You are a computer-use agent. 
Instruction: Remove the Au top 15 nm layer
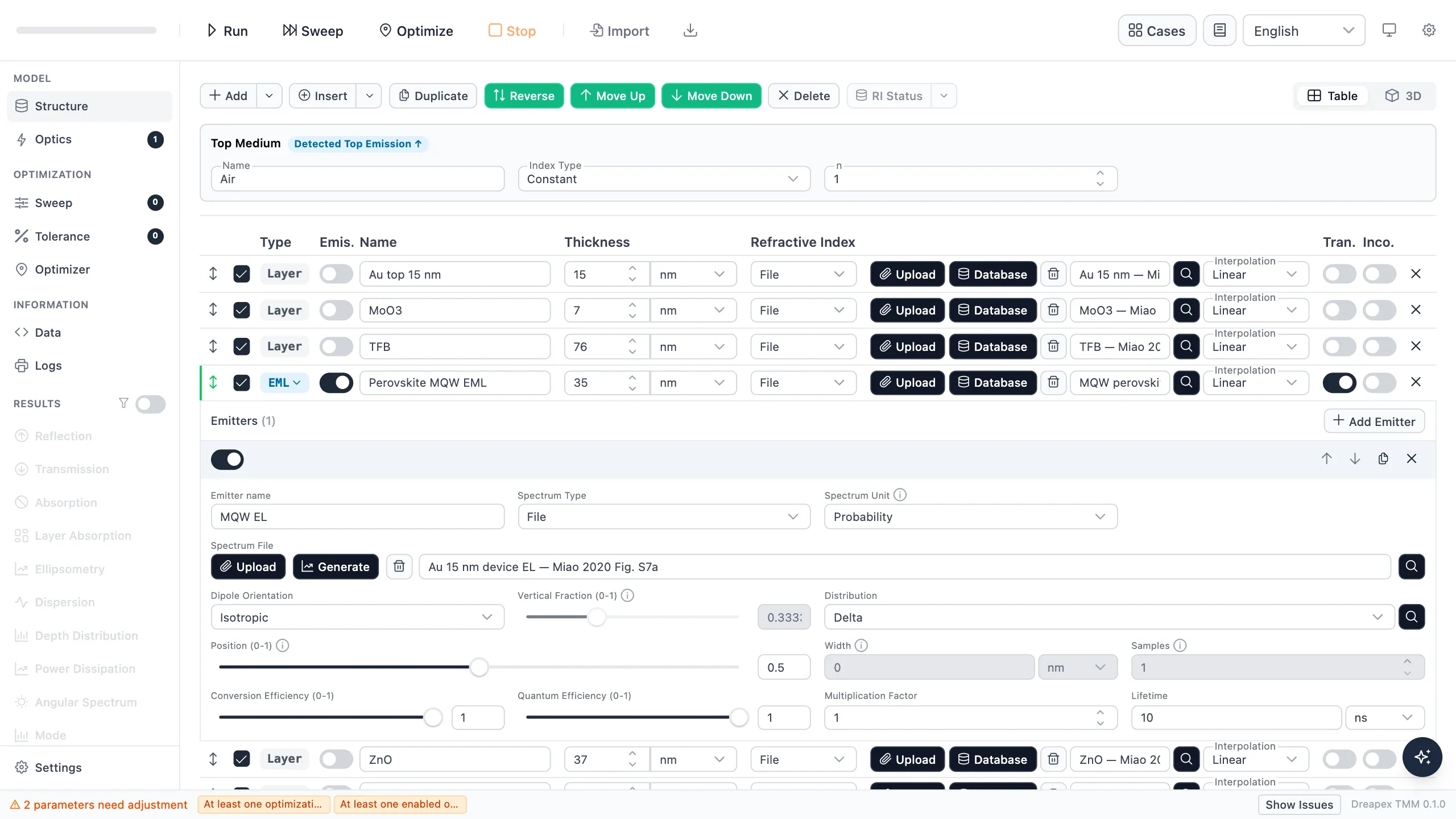pos(1416,274)
